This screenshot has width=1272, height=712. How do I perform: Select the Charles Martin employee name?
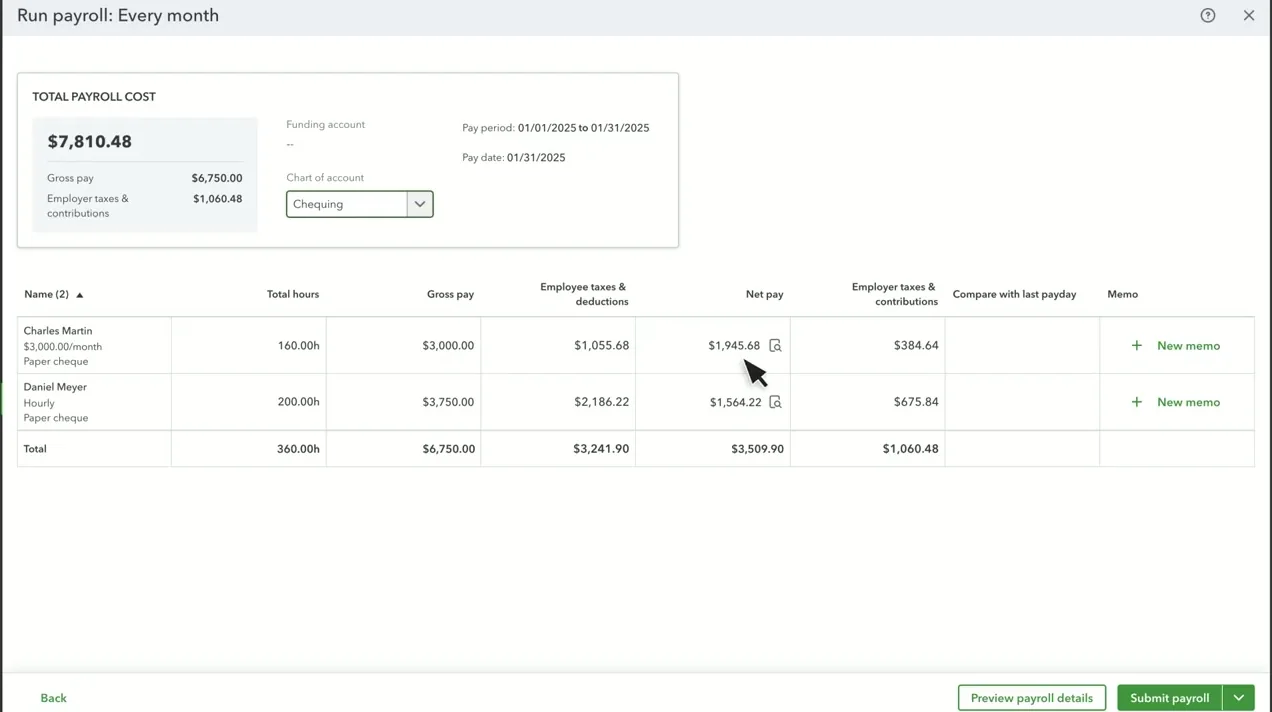coord(58,331)
